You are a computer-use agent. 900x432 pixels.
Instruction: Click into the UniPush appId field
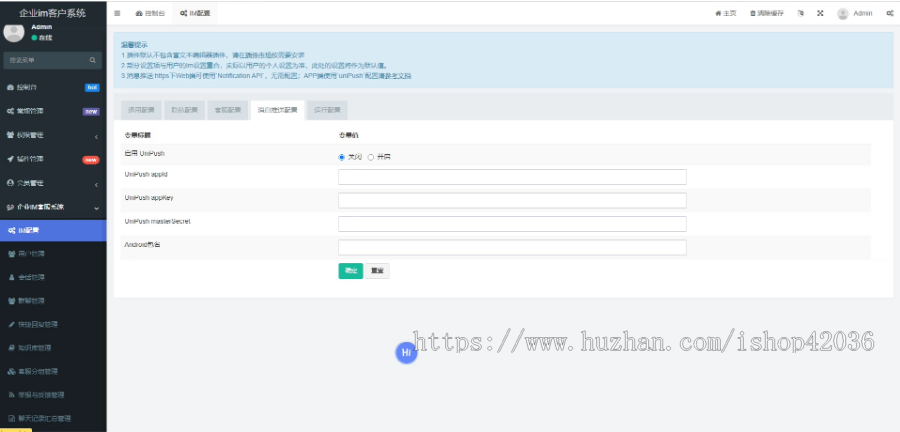pos(512,177)
